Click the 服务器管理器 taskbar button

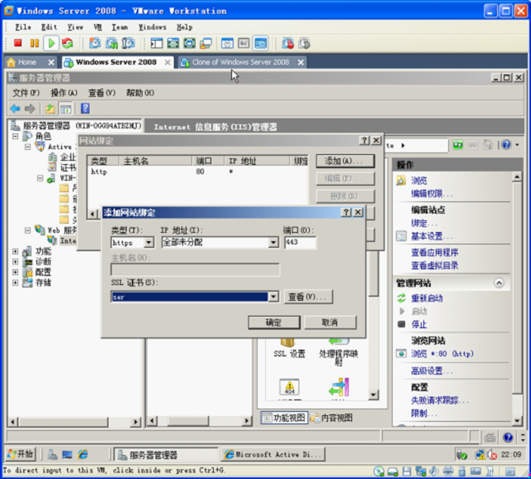166,455
